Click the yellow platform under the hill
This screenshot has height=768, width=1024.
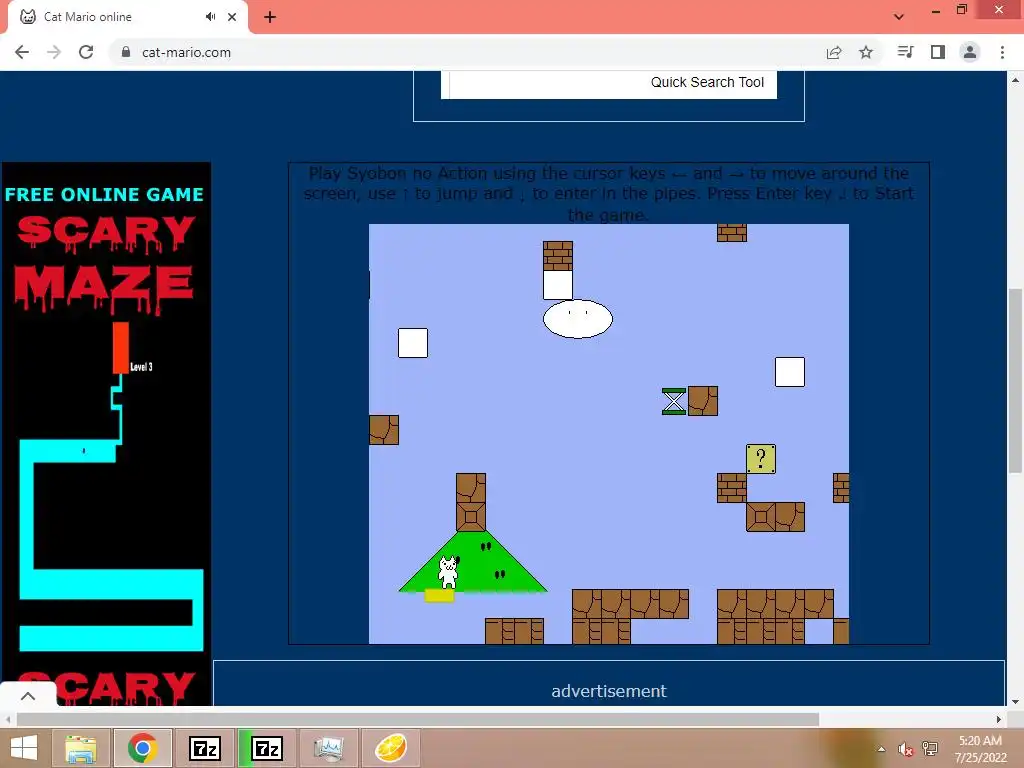pos(439,596)
